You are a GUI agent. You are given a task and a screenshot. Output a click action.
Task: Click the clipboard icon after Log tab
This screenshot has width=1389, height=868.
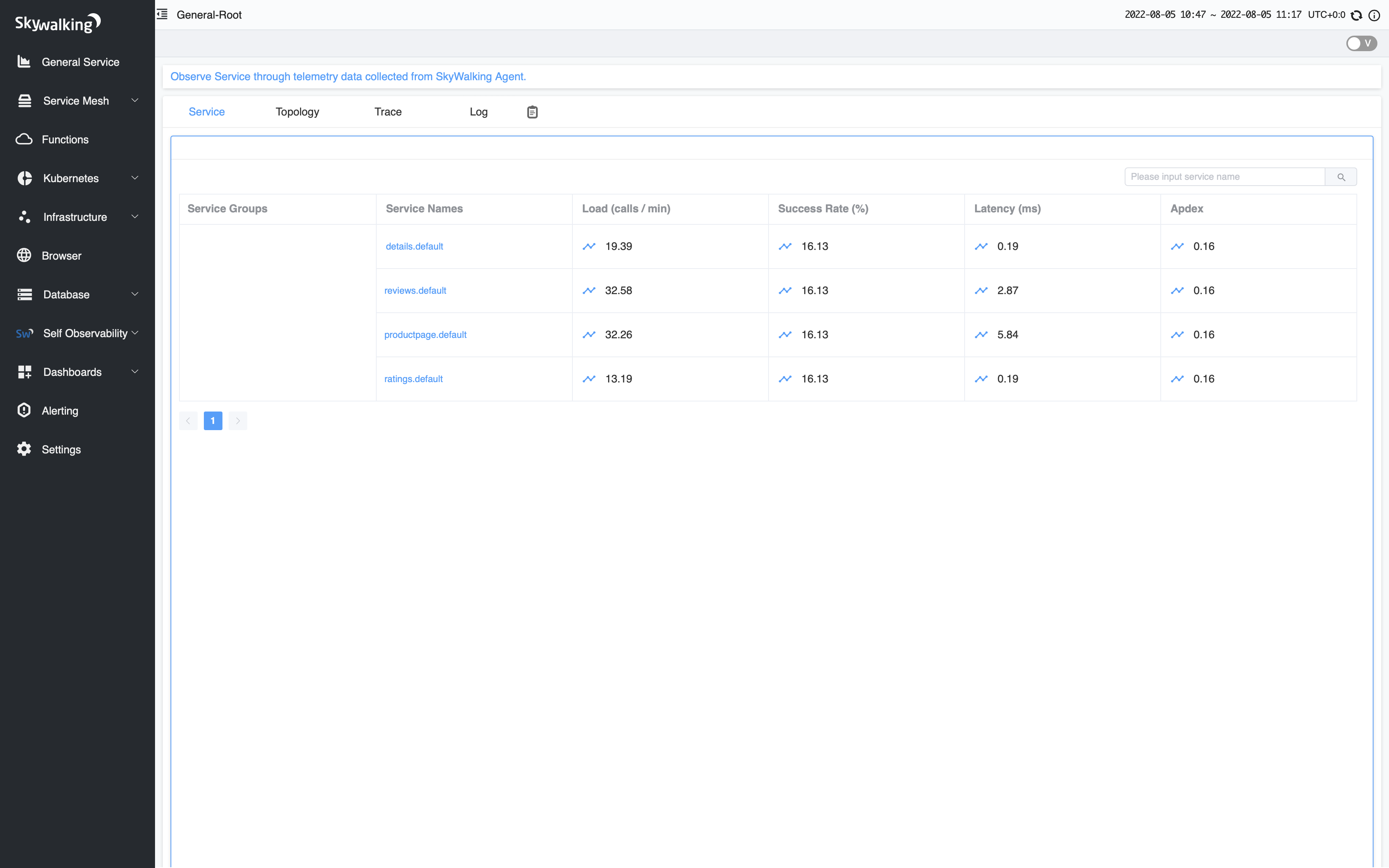point(532,112)
